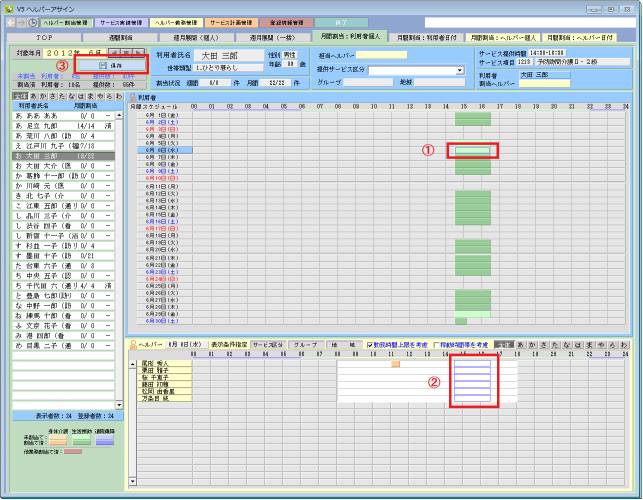Select the 6月 6日(水) schedule row
Viewport: 643px width, 500px height.
(164, 150)
